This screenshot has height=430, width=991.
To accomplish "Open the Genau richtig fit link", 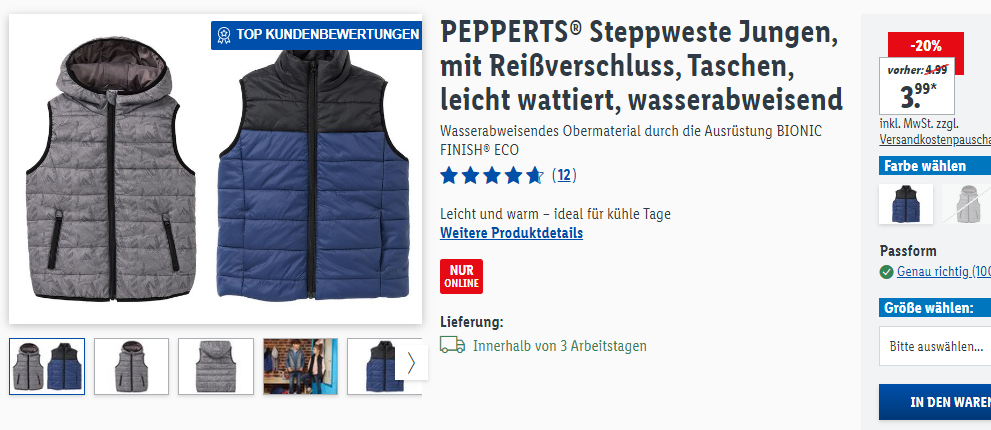I will (944, 272).
